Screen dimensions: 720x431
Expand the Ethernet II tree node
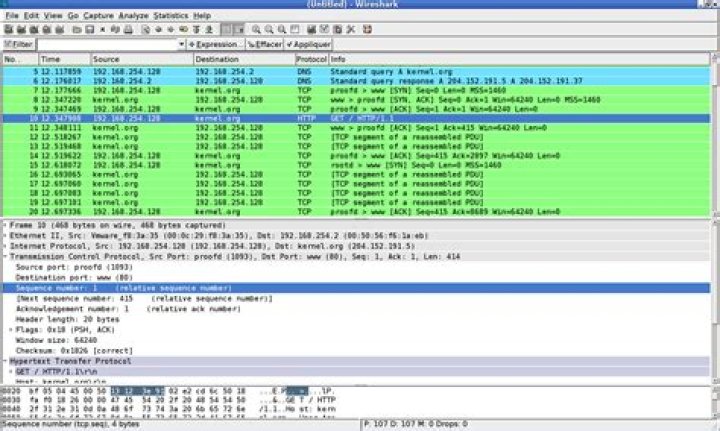[5, 236]
